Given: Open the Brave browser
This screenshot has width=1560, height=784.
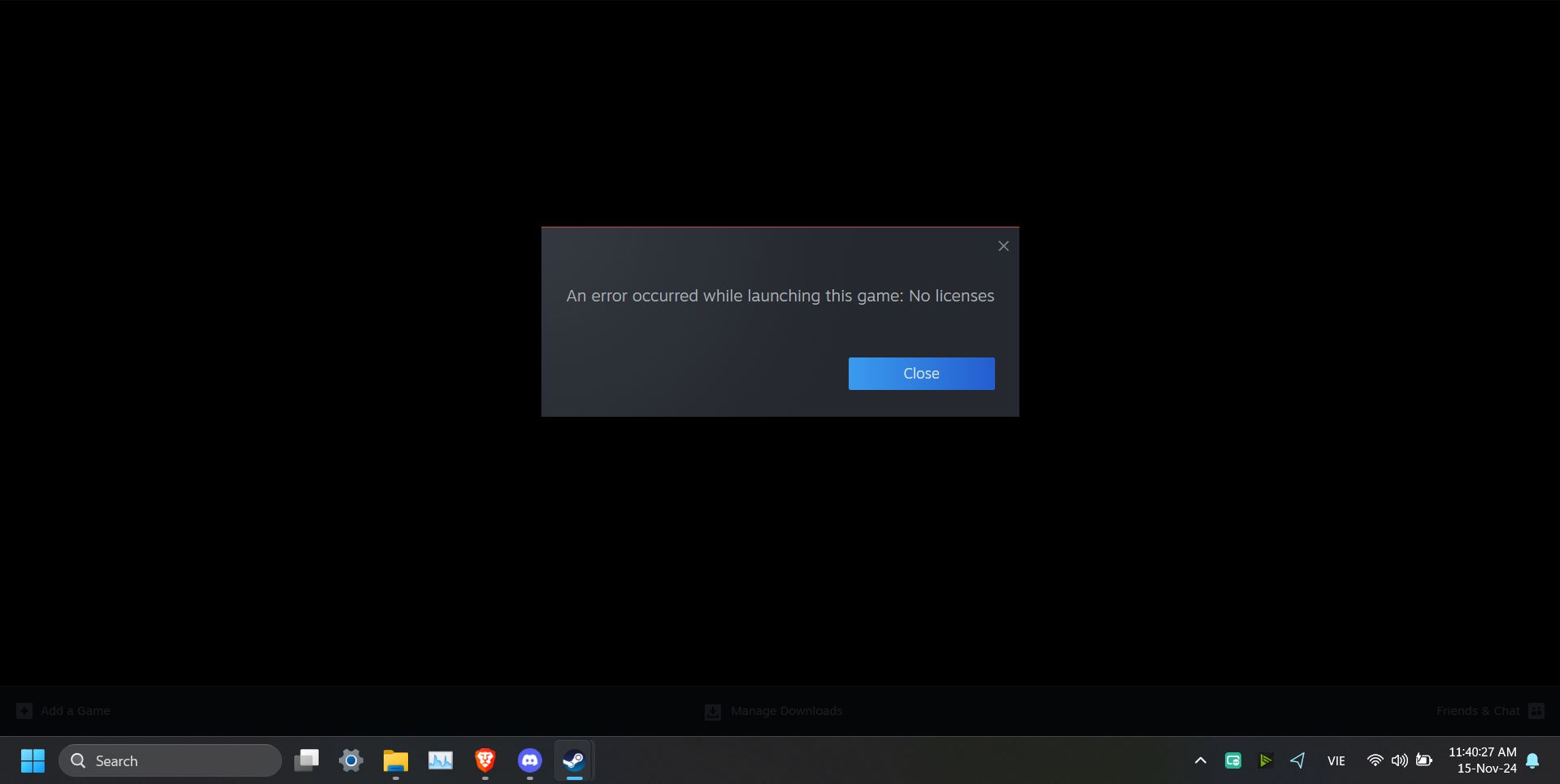Looking at the screenshot, I should [485, 760].
